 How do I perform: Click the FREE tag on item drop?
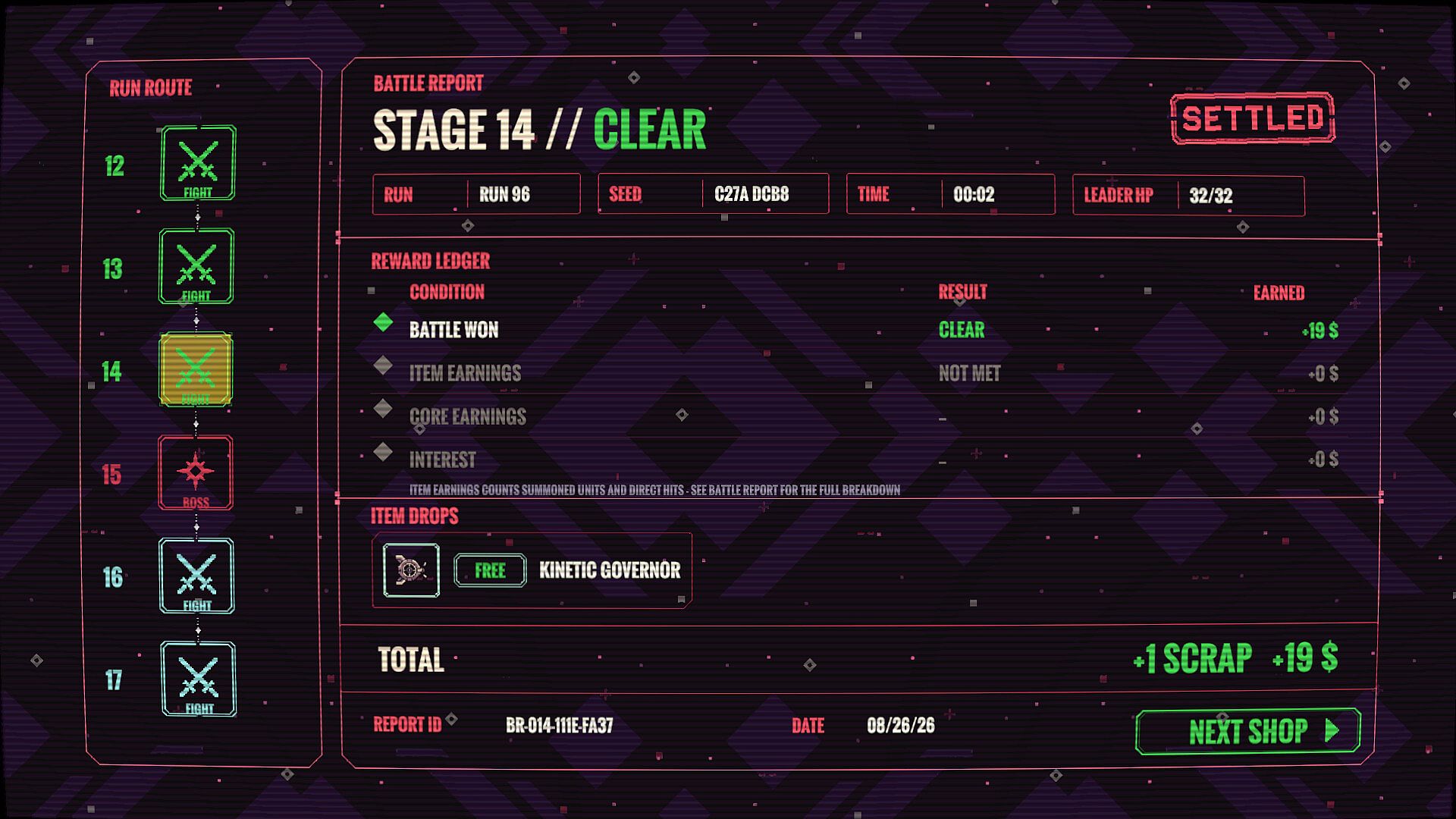[x=490, y=570]
